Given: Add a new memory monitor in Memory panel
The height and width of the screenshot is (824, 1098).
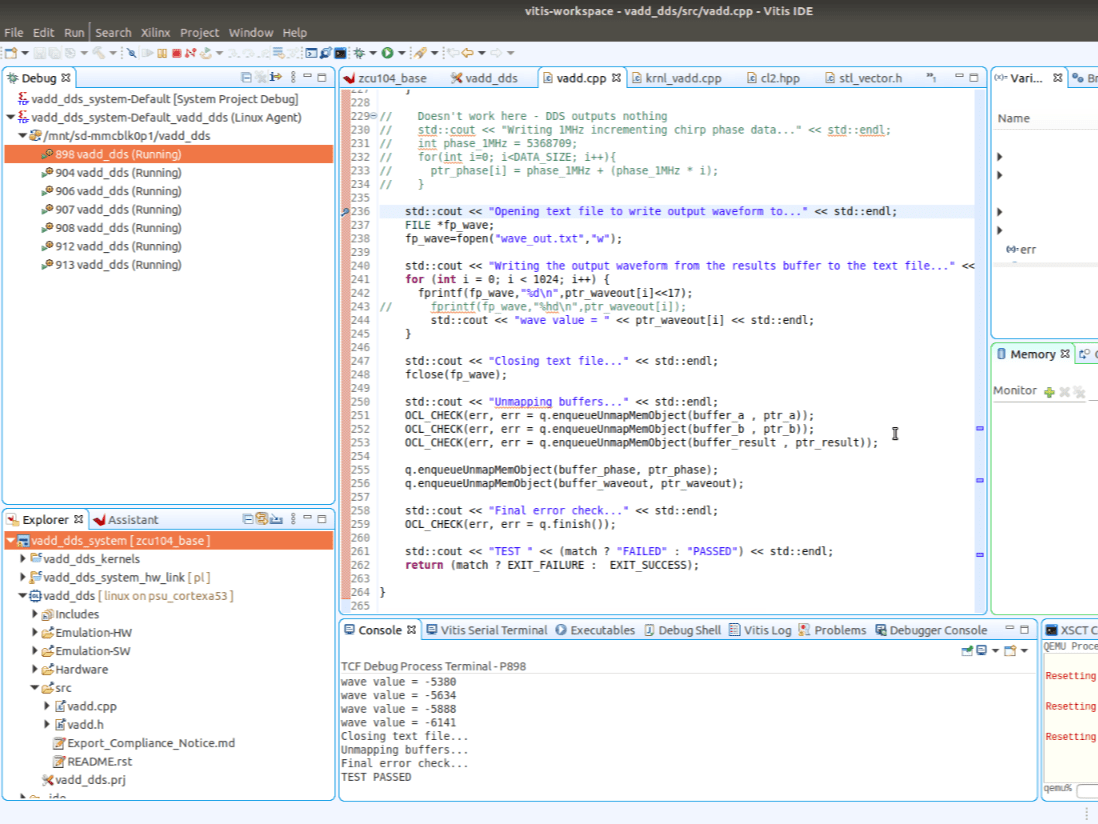Looking at the screenshot, I should pyautogui.click(x=1047, y=390).
